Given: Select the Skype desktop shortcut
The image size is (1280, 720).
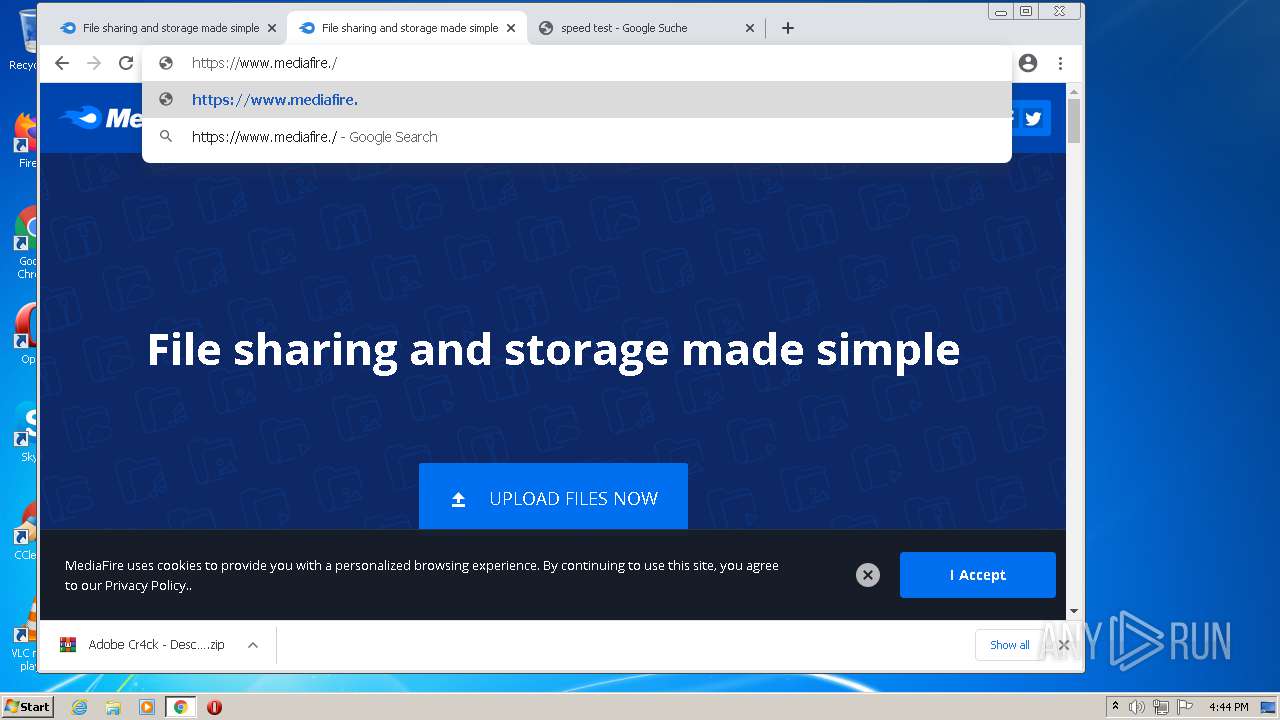Looking at the screenshot, I should coord(26,432).
